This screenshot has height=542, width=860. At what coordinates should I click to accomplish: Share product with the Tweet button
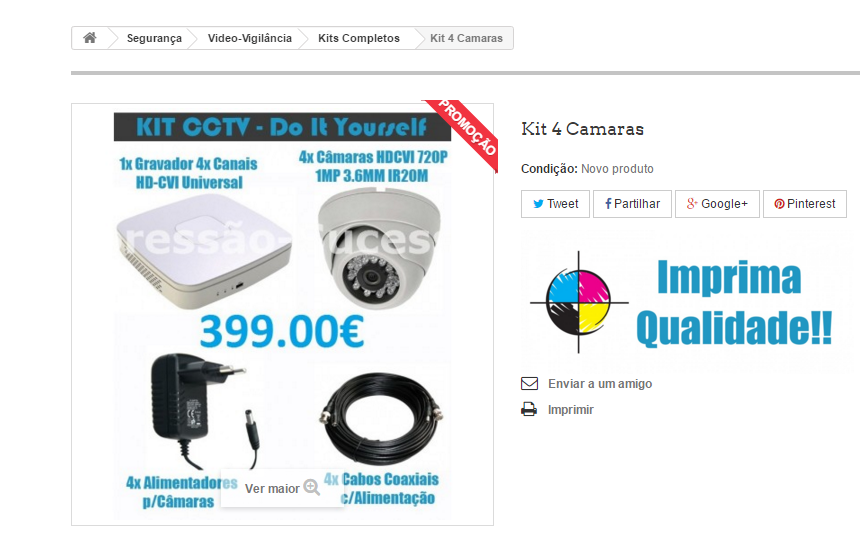pos(555,204)
